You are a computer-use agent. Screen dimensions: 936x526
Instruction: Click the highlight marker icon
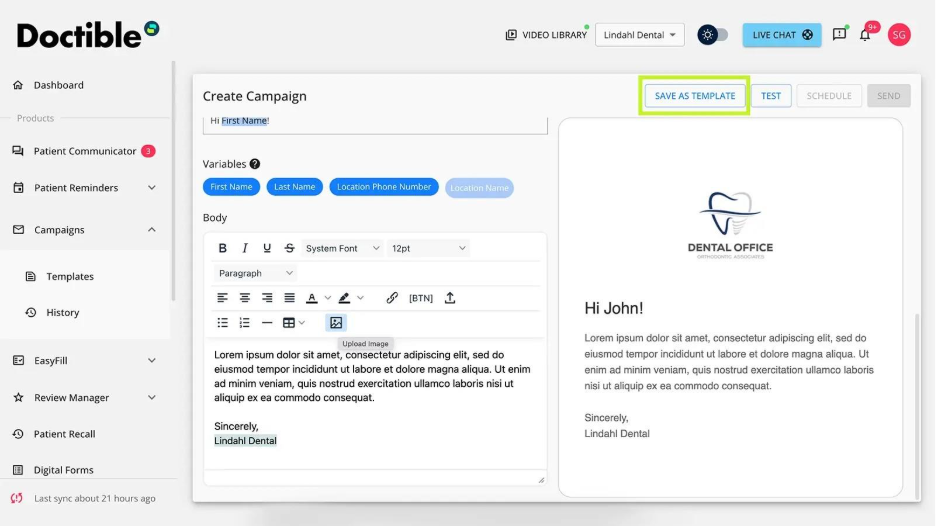point(344,298)
